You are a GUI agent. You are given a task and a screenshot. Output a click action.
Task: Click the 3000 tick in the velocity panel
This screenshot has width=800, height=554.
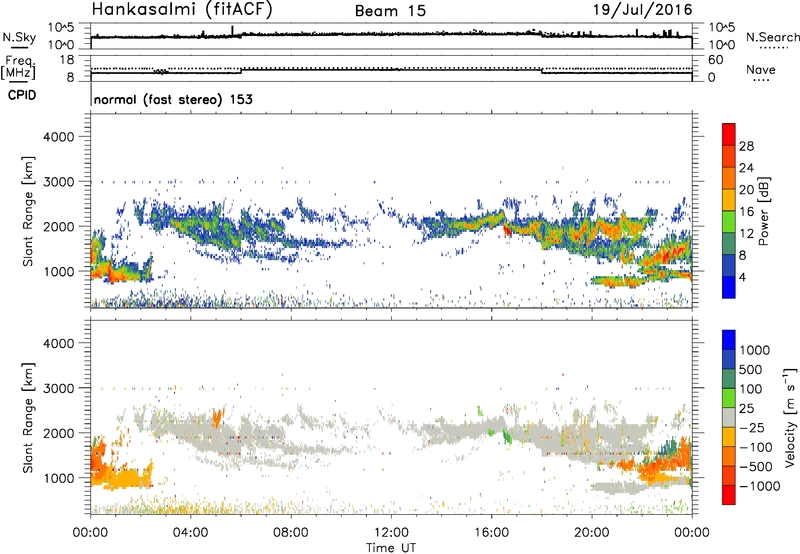coord(59,388)
